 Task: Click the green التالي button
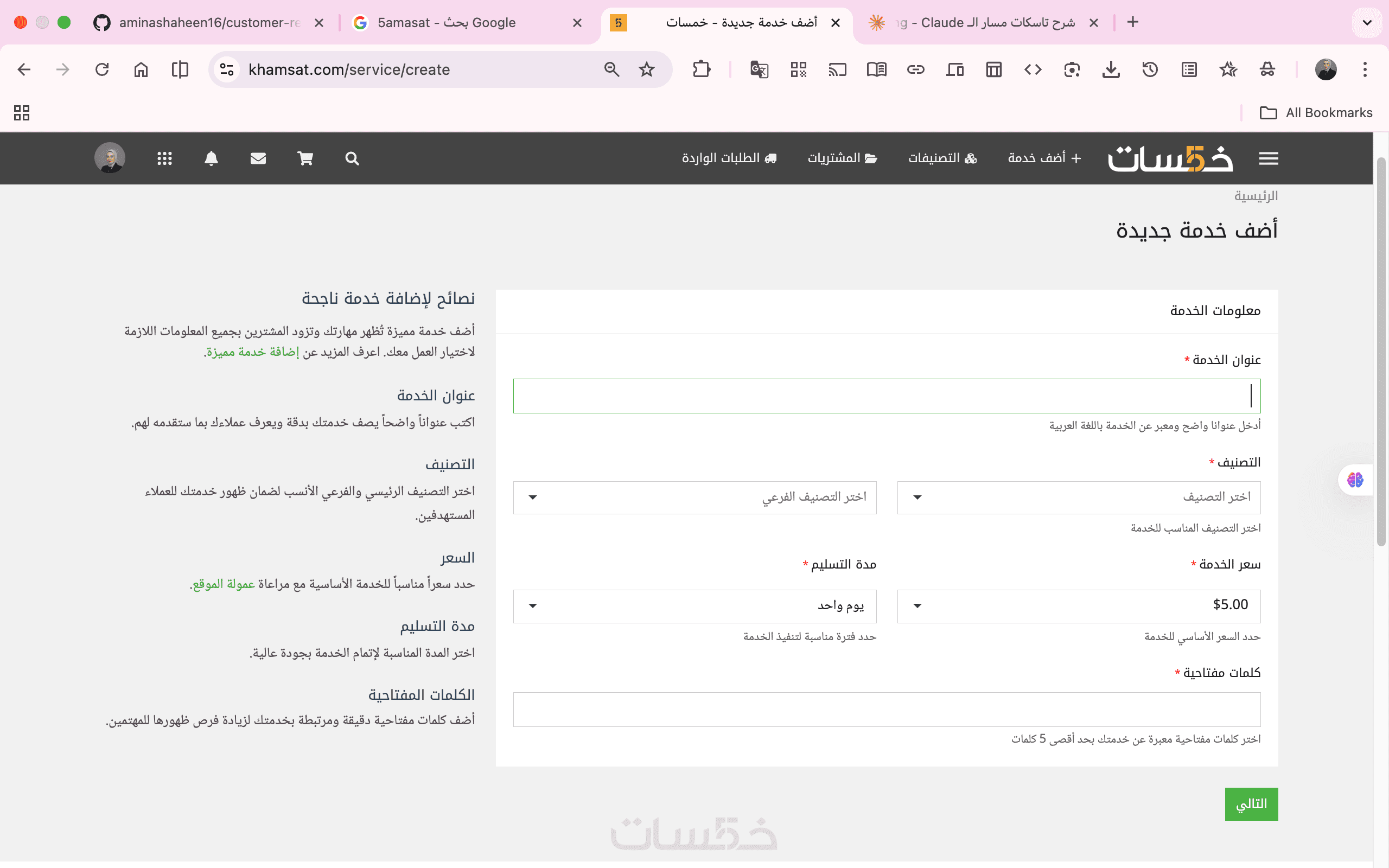coord(1251,803)
